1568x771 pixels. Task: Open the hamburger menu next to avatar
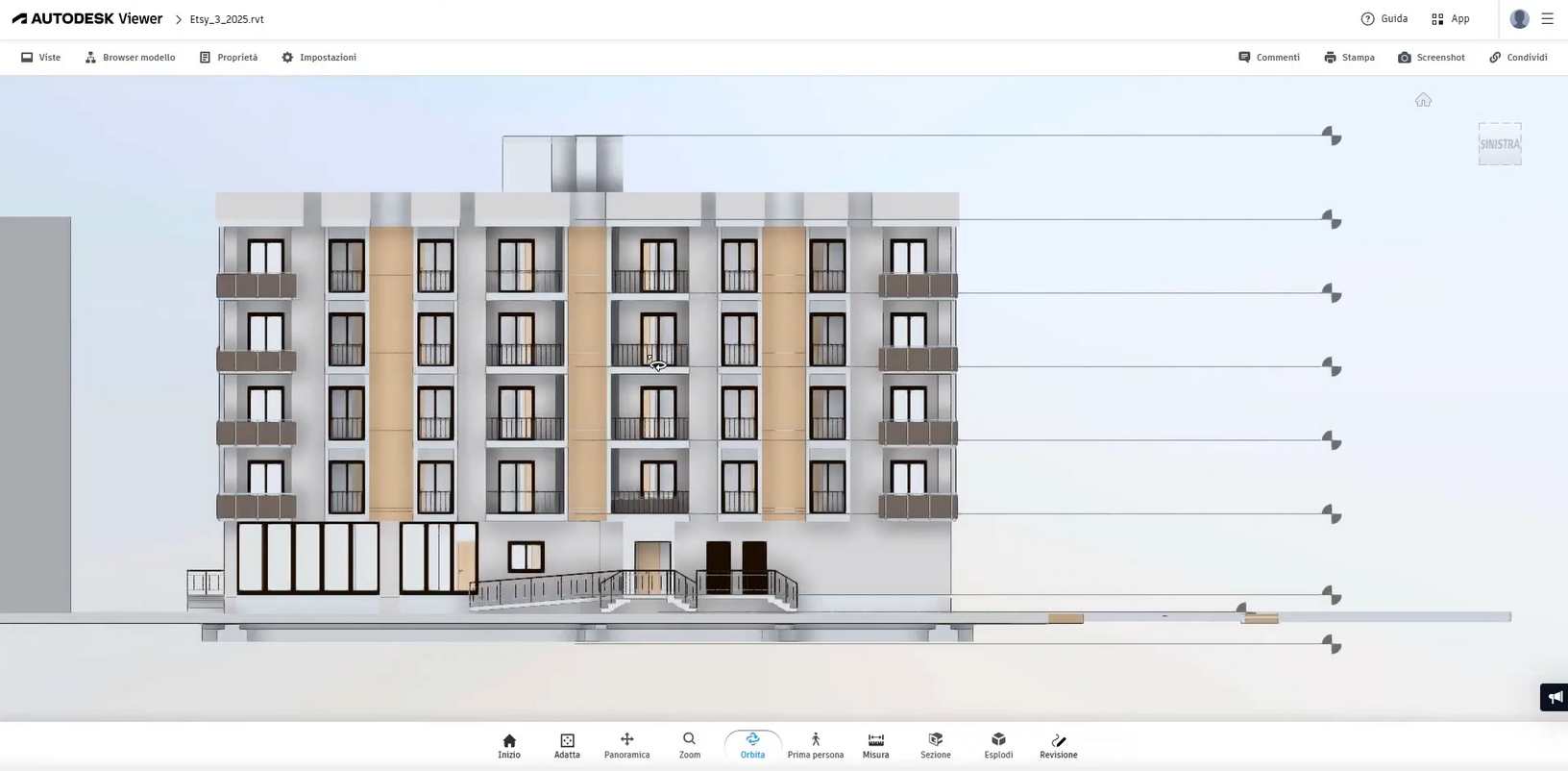(x=1547, y=19)
